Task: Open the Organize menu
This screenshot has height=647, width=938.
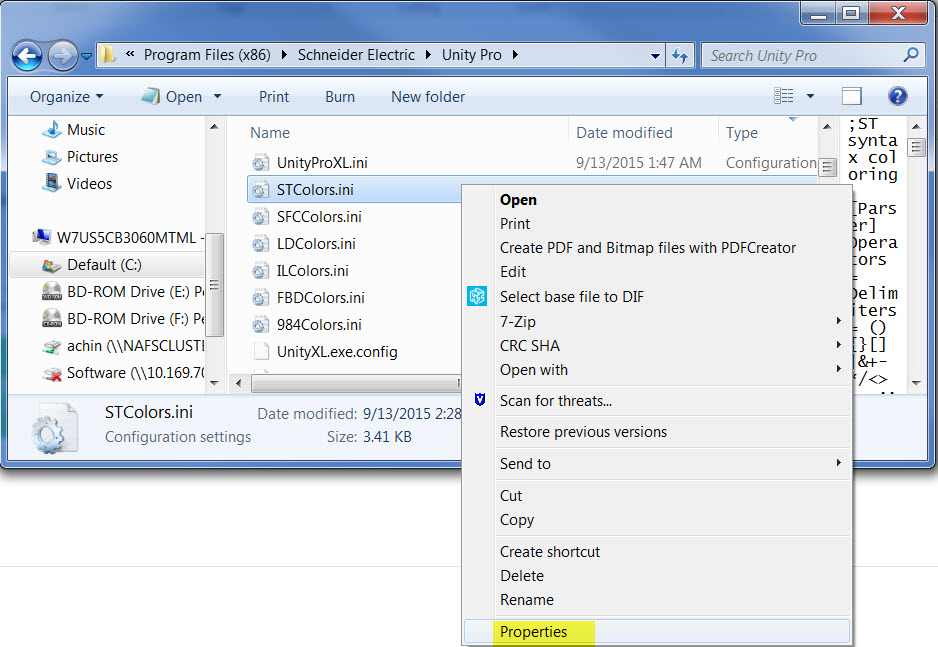Action: click(x=66, y=97)
